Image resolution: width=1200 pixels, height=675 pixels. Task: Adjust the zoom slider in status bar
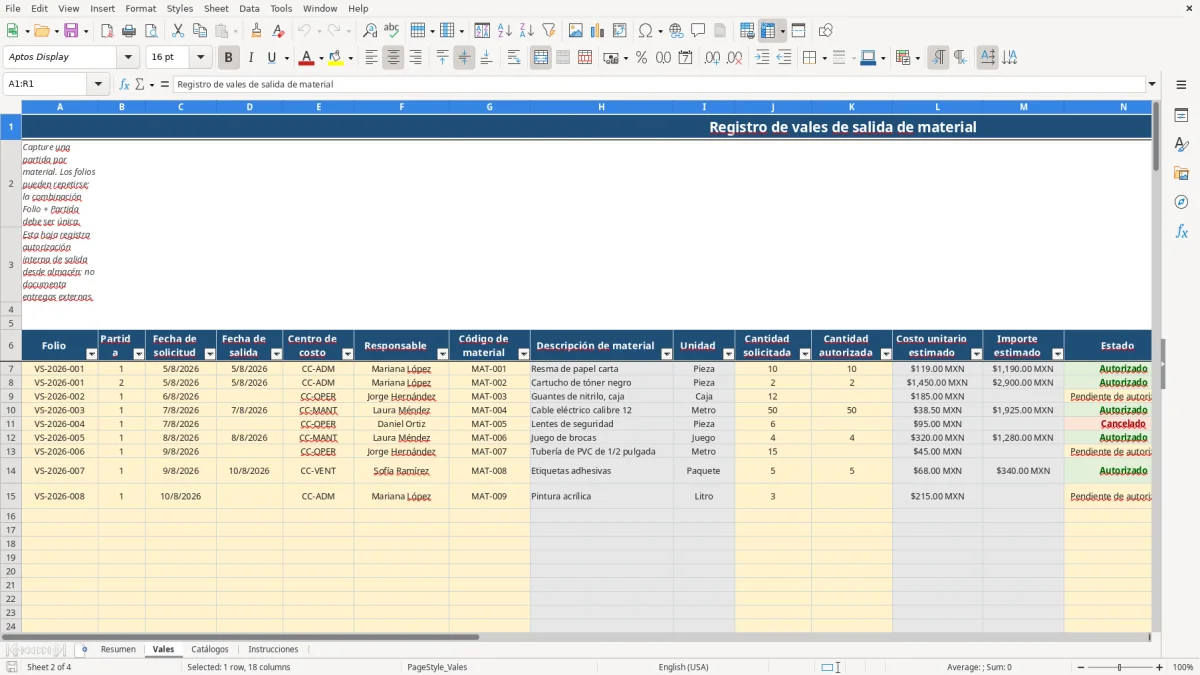(x=1119, y=667)
